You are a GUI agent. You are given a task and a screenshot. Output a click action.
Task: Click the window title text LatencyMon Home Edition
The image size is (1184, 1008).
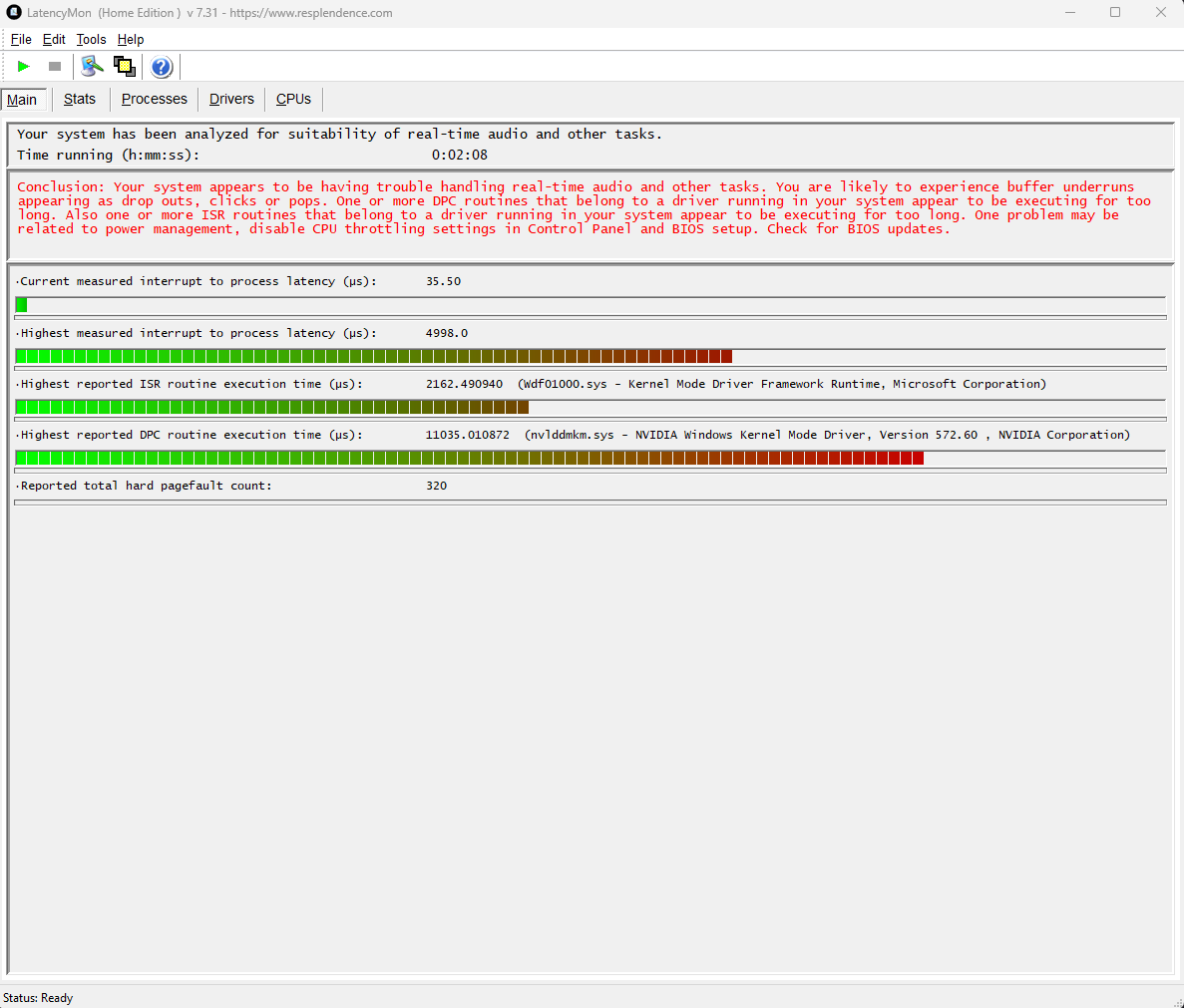pyautogui.click(x=209, y=13)
